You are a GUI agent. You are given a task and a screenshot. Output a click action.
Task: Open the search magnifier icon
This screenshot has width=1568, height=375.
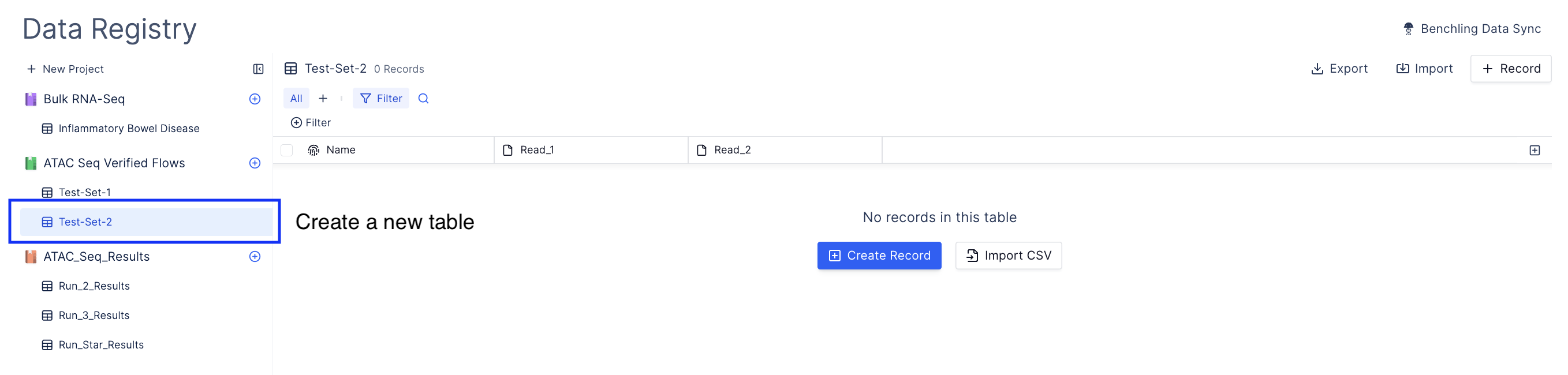[x=424, y=98]
